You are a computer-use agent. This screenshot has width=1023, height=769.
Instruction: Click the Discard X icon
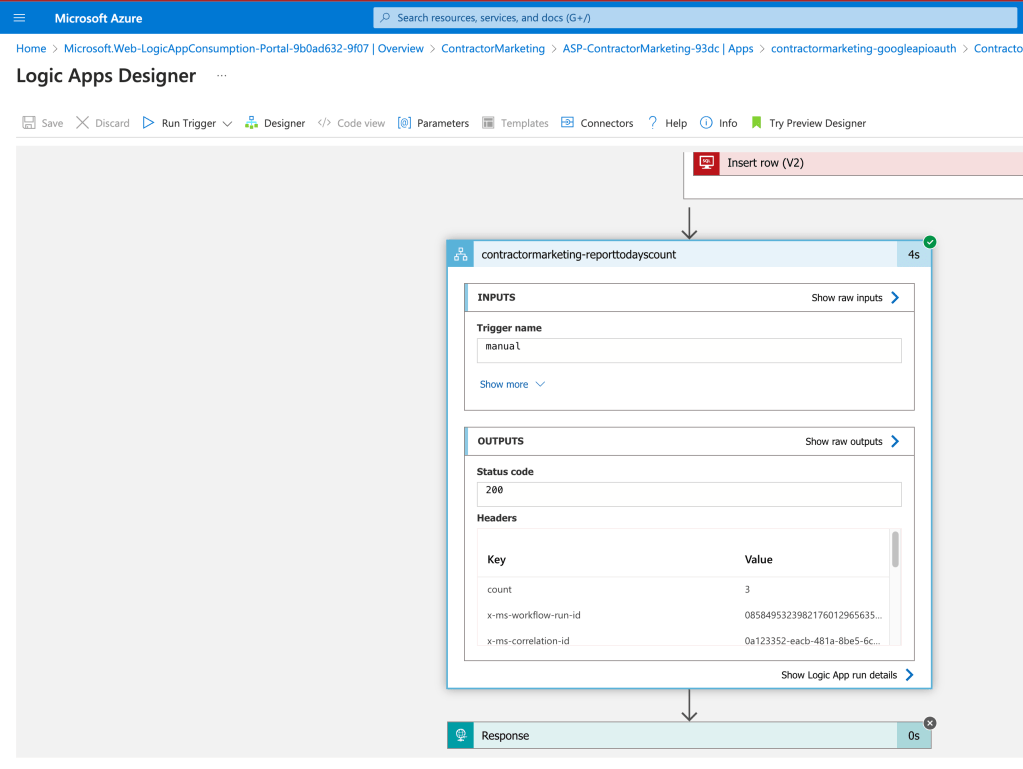[x=82, y=123]
